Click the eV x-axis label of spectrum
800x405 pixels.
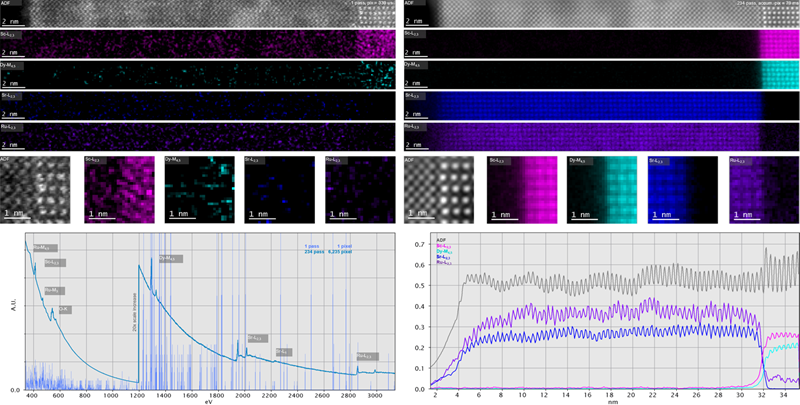click(208, 402)
